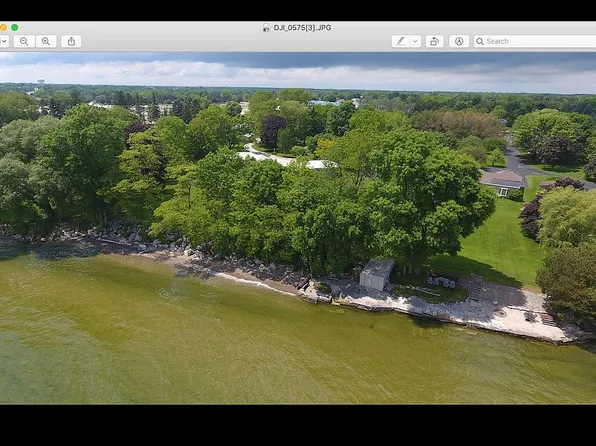This screenshot has width=596, height=446.
Task: Click the DJI_0575[3].JPG title text
Action: coord(302,28)
